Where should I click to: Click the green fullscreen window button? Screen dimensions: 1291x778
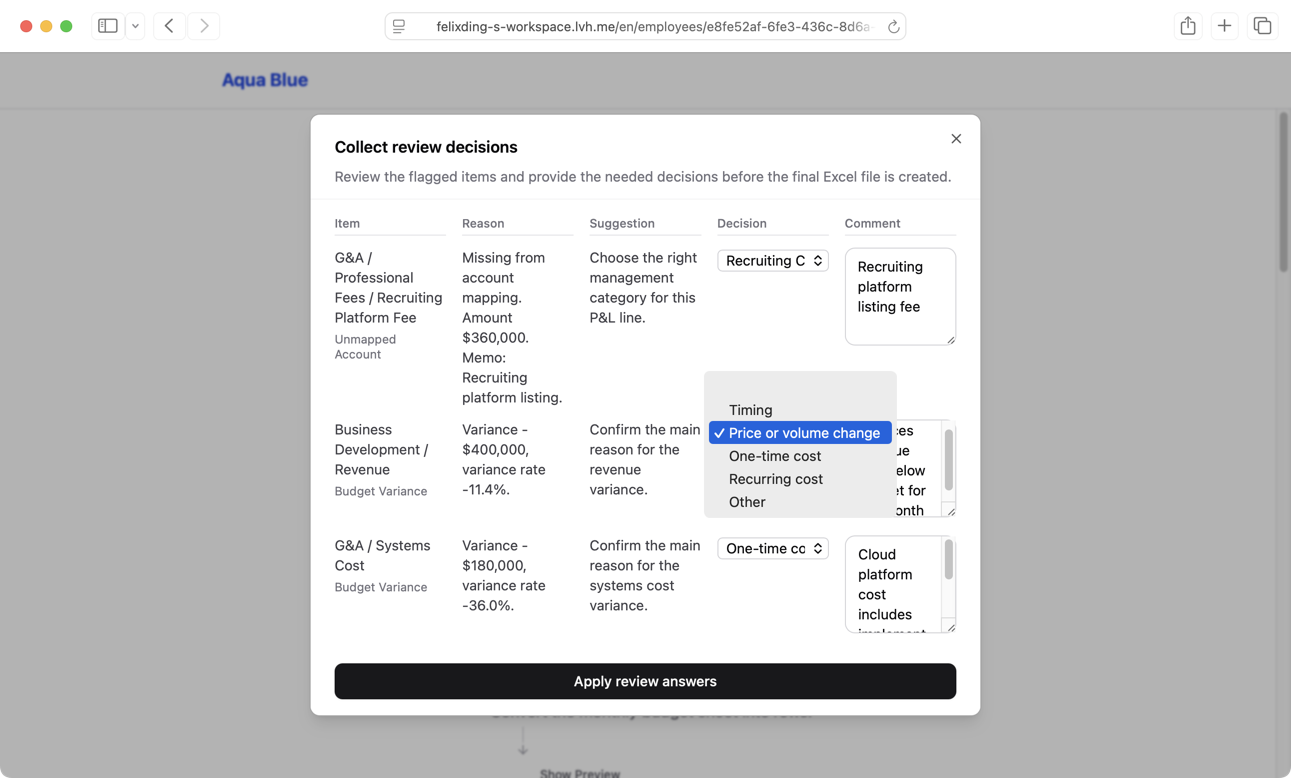click(x=66, y=26)
